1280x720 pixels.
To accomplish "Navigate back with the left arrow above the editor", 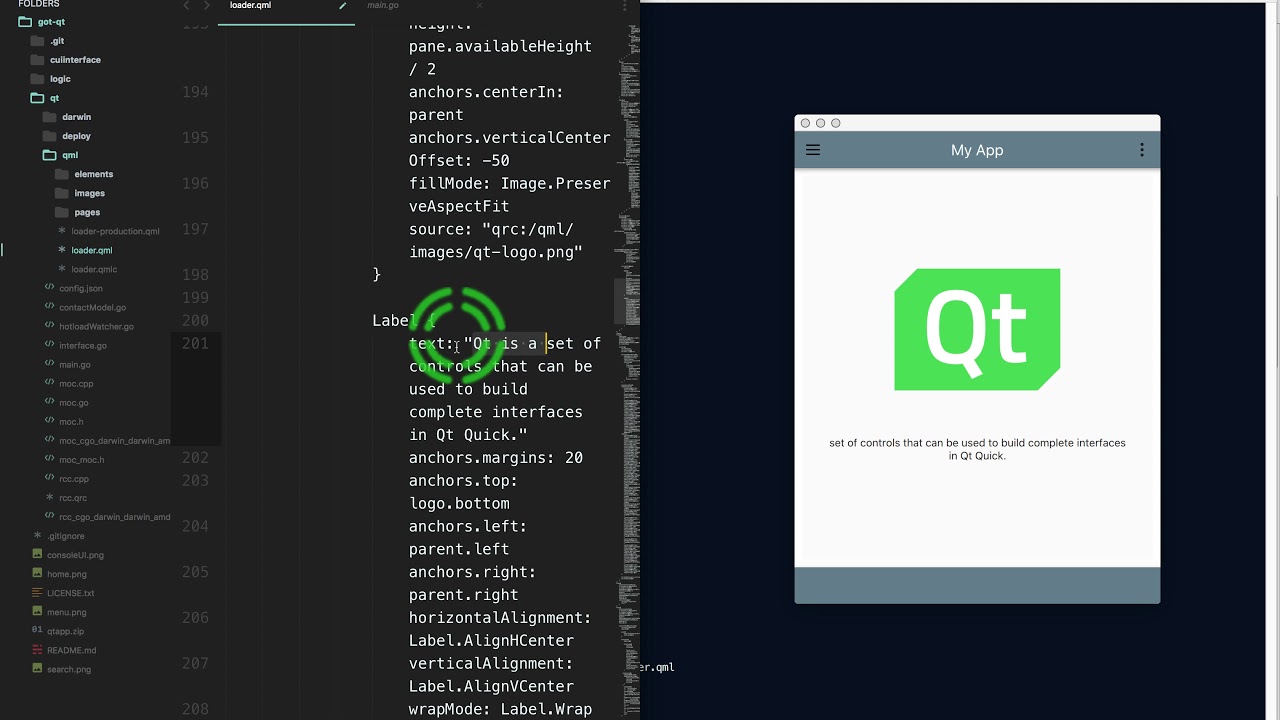I will point(186,5).
